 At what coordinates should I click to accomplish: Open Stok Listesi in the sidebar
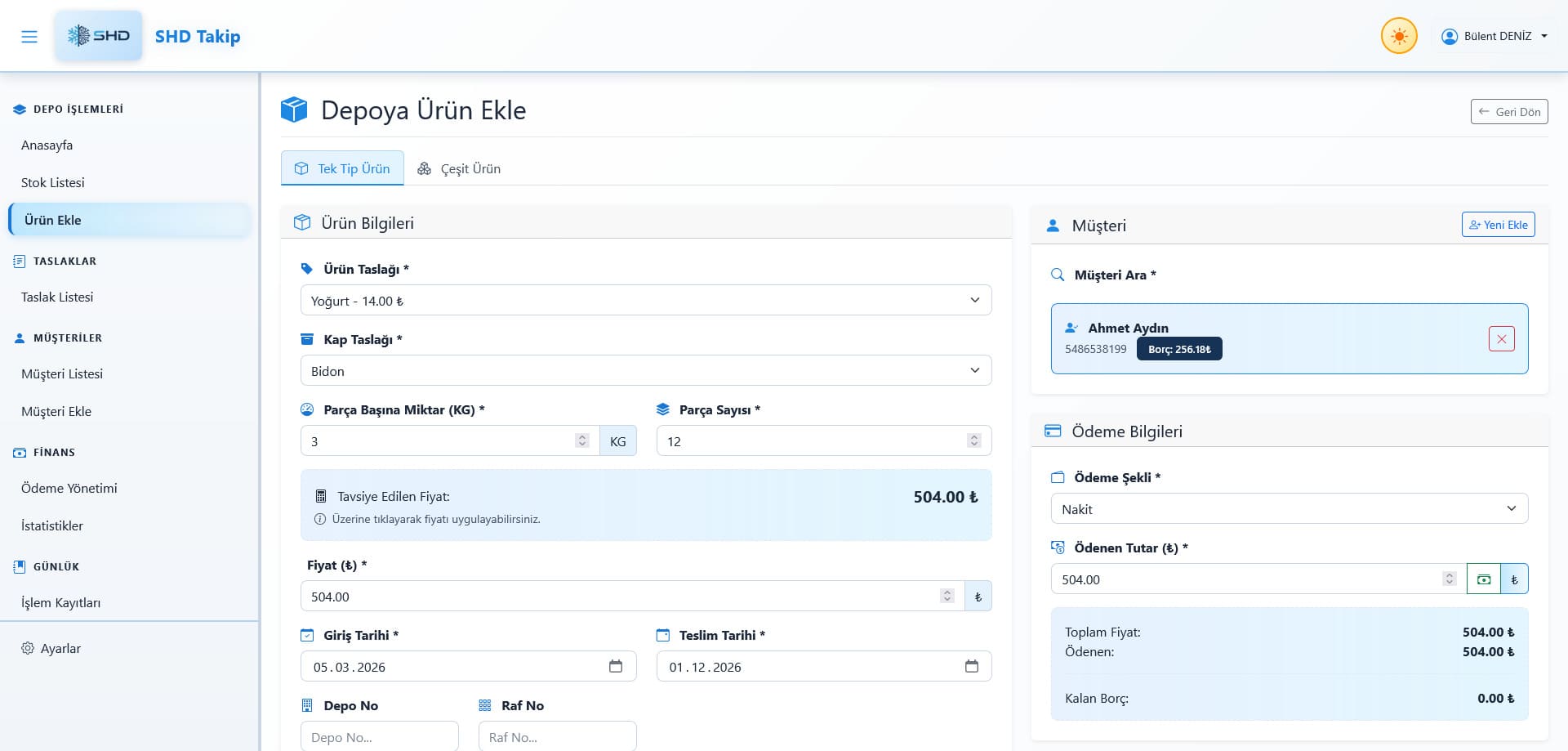tap(53, 183)
